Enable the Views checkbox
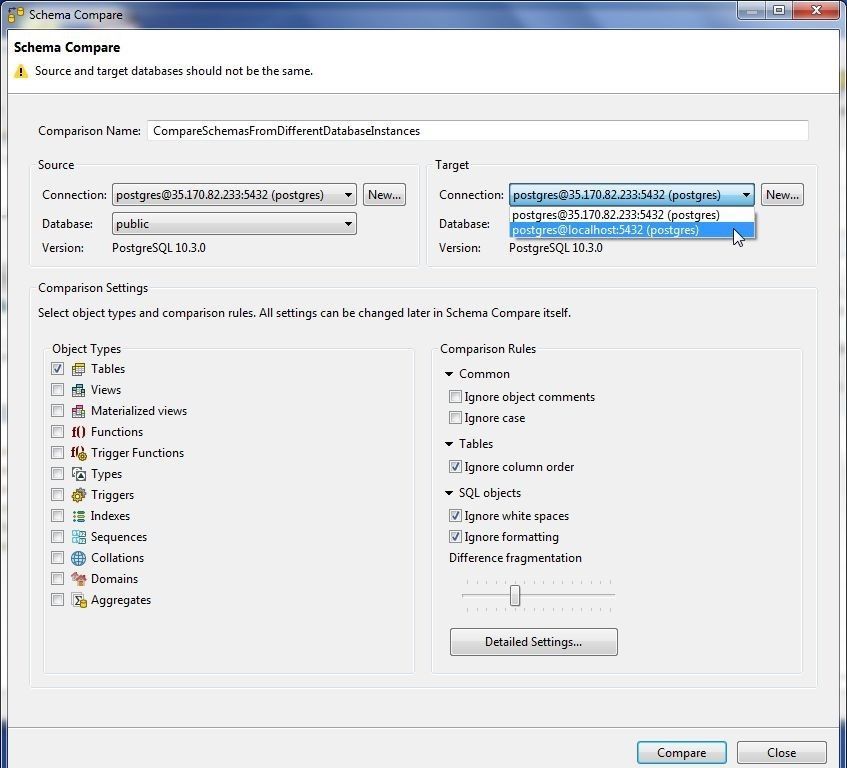Screen dimensions: 847x768 pyautogui.click(x=57, y=390)
